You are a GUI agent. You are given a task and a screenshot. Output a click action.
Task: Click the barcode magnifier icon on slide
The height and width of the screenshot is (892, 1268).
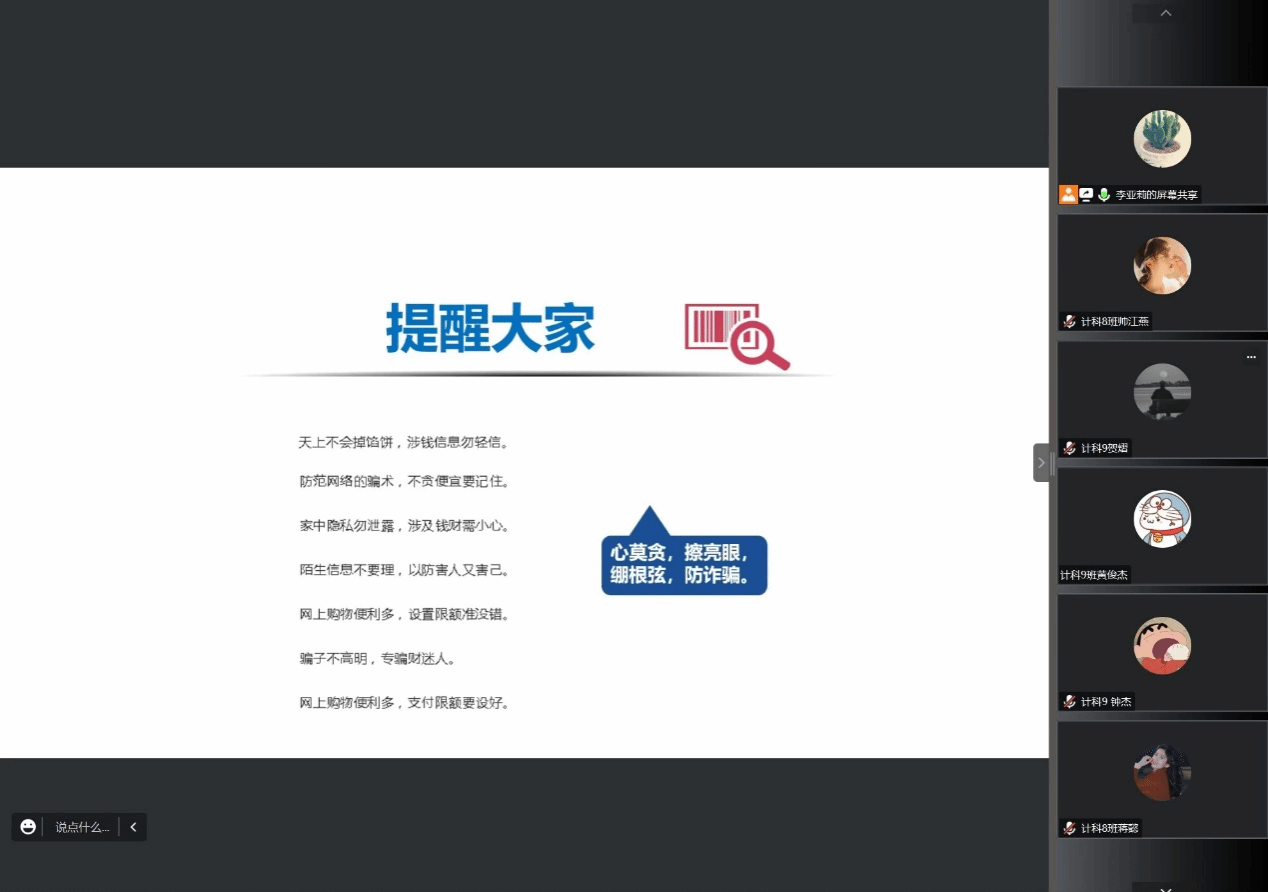point(736,336)
